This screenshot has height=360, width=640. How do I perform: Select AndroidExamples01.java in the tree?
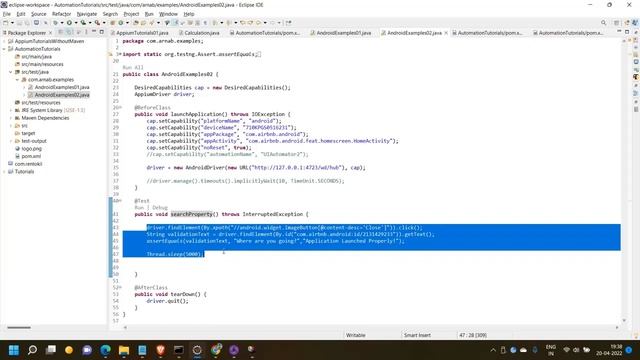click(62, 87)
